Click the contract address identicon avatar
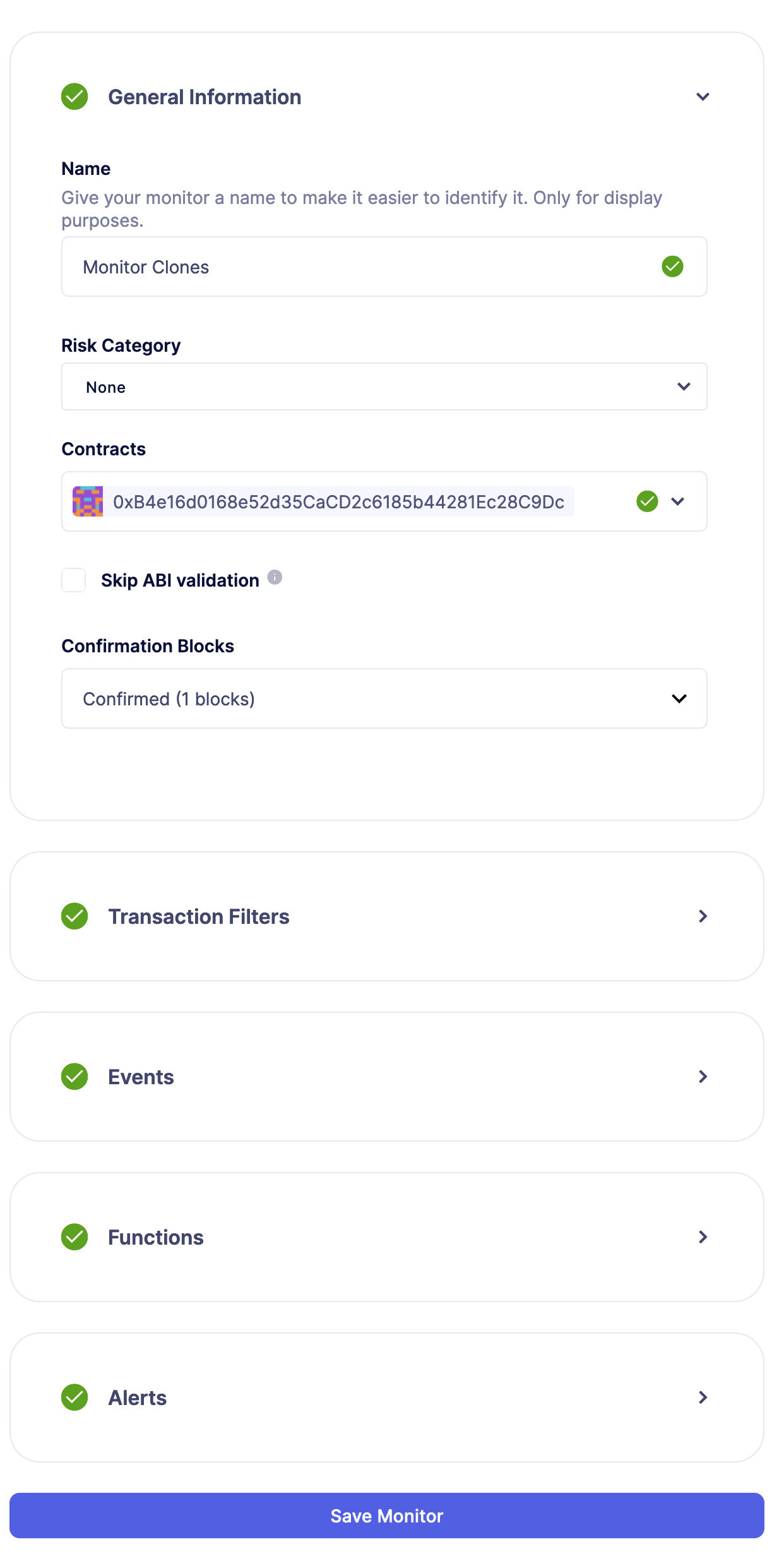Screen dimensions: 784x1561 (88, 501)
